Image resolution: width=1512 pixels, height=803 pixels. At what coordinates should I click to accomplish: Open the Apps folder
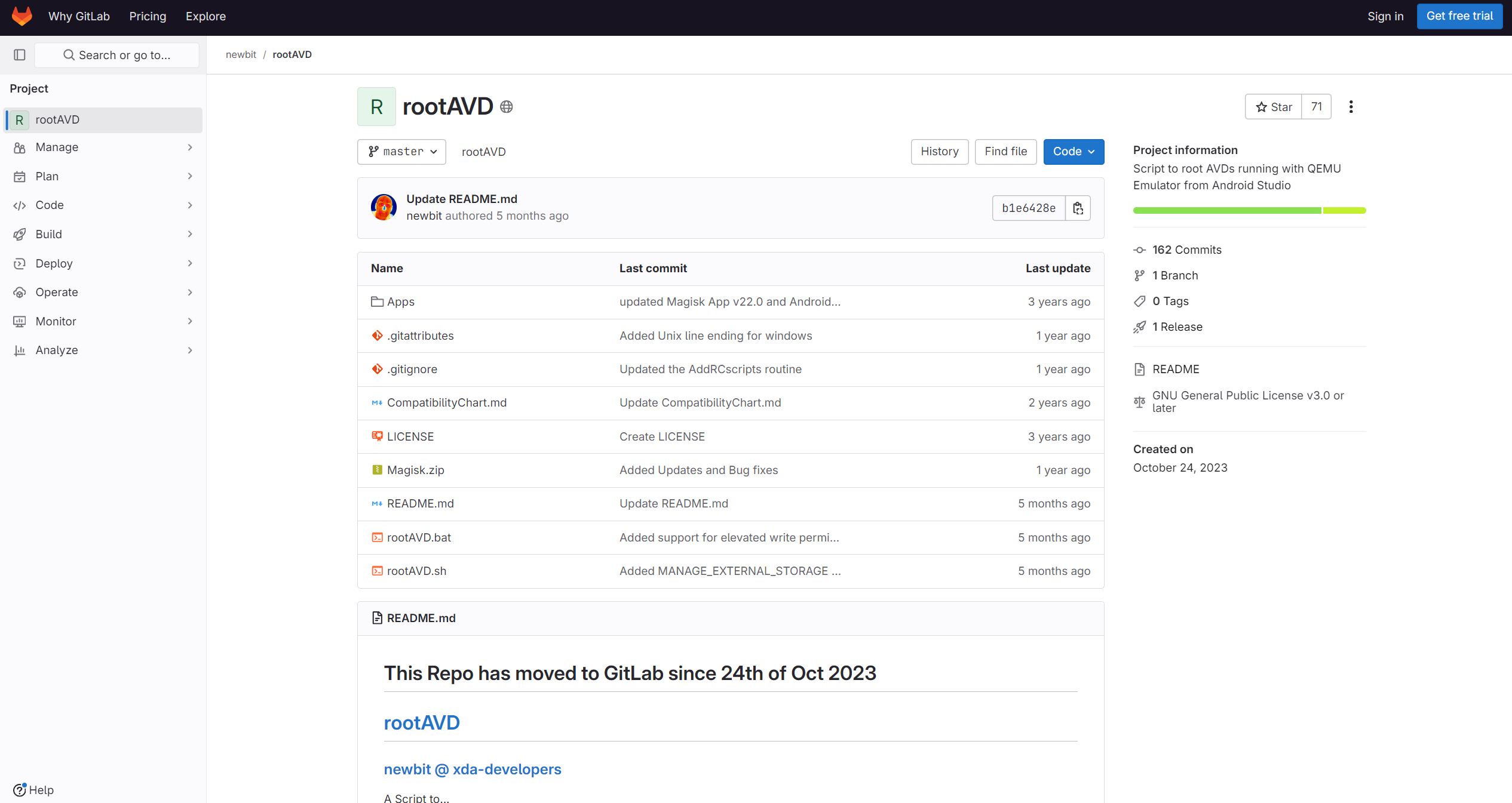[400, 302]
